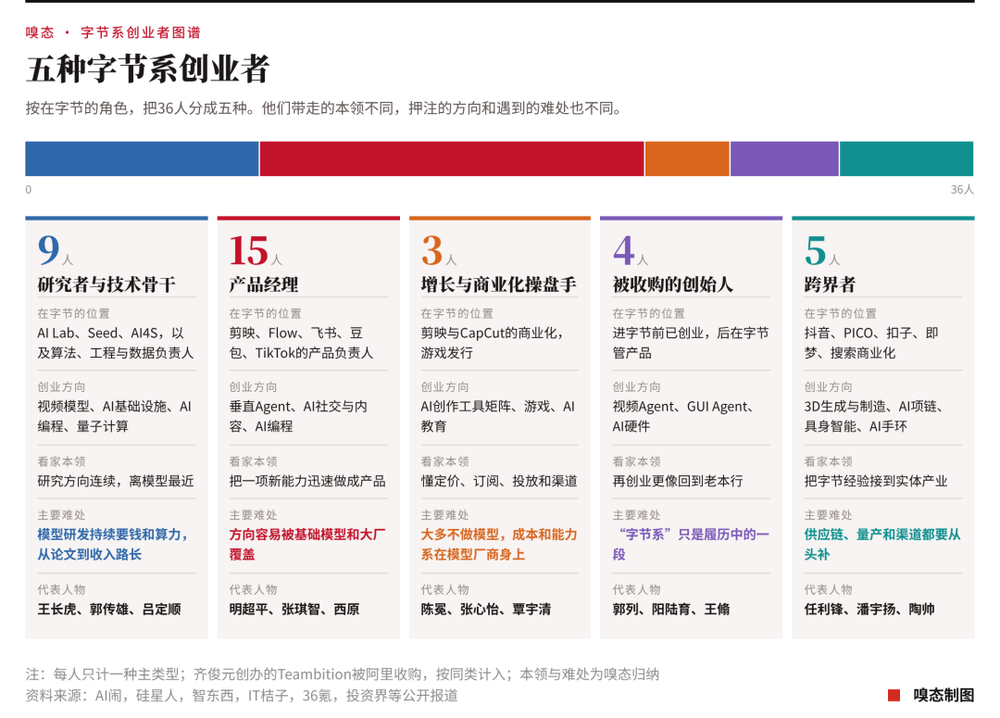Click the names 王长虎、郭传雄、吕定顺
1000x718 pixels.
[109, 609]
